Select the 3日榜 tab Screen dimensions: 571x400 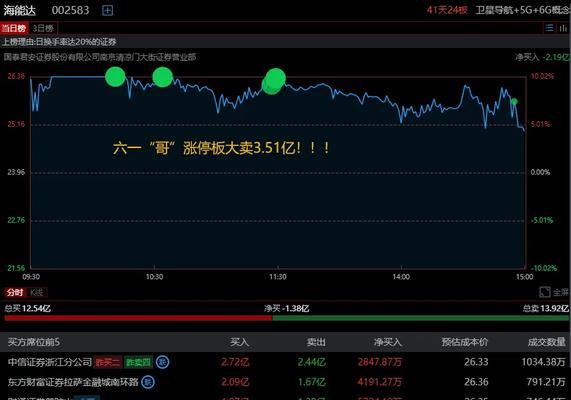pyautogui.click(x=43, y=28)
